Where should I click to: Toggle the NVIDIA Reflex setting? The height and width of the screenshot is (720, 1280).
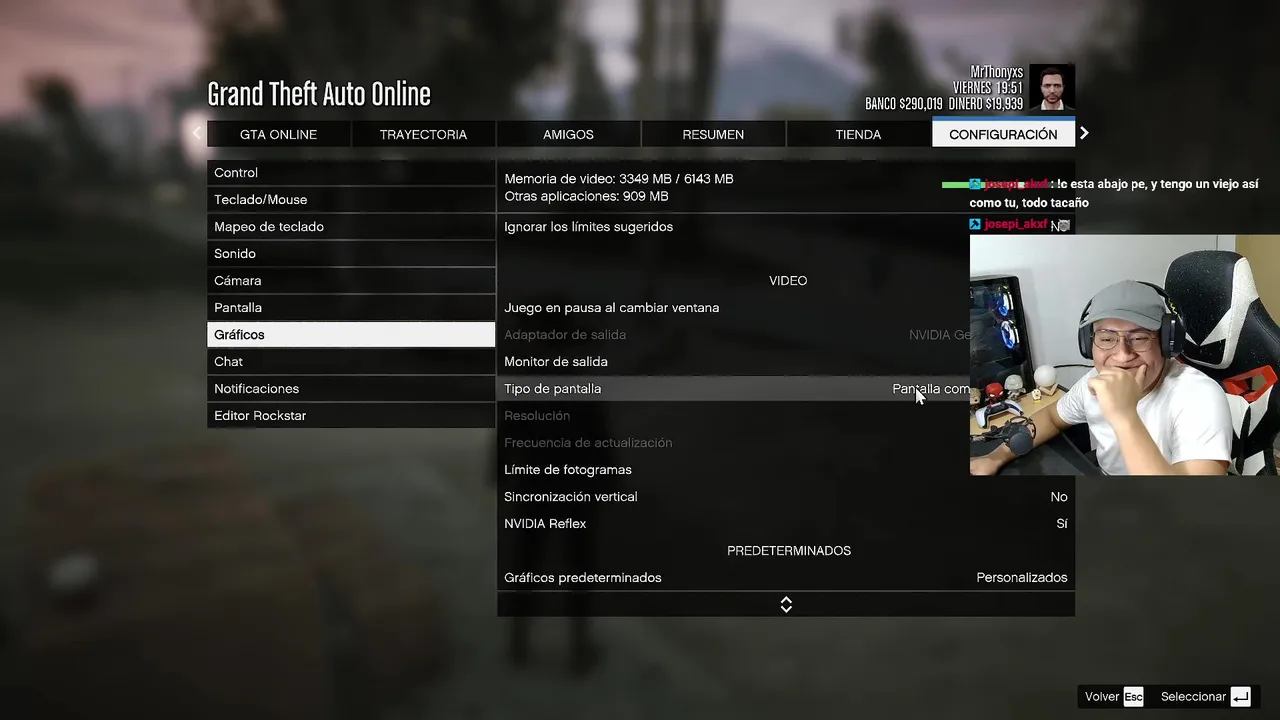coord(786,524)
